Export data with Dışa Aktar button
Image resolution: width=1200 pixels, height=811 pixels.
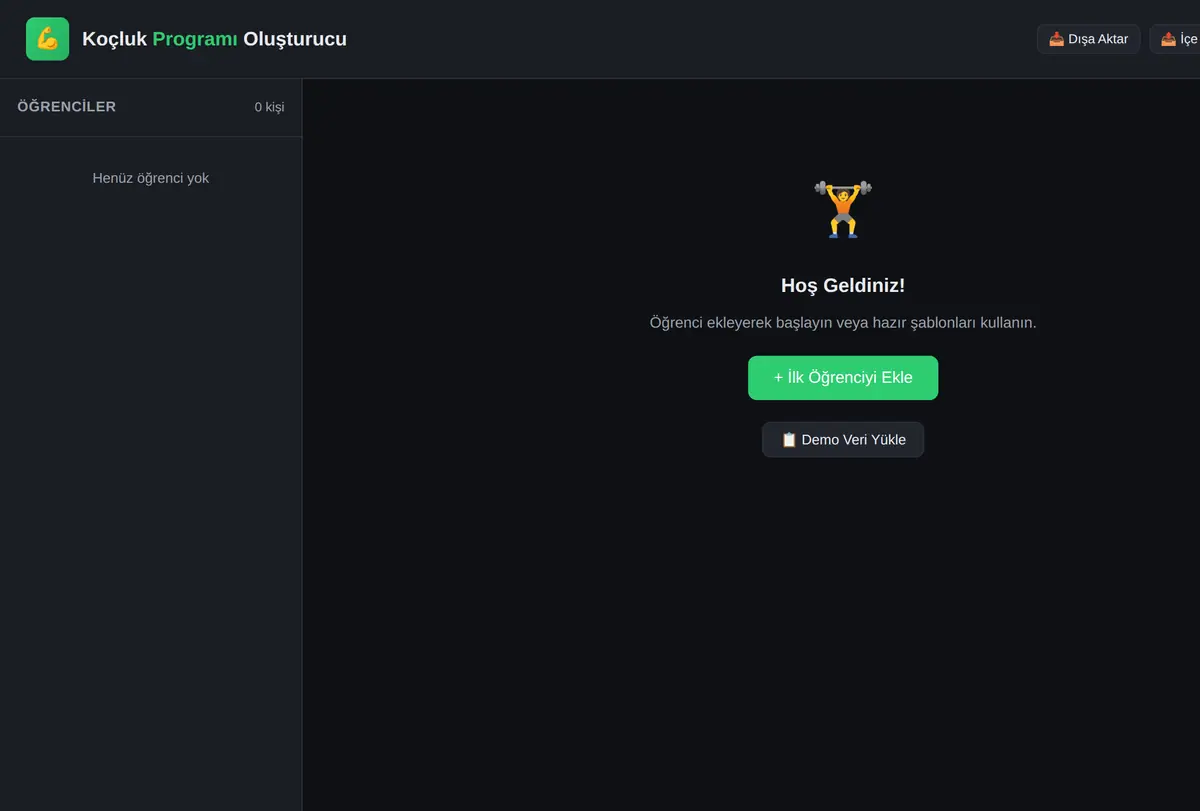click(1088, 39)
